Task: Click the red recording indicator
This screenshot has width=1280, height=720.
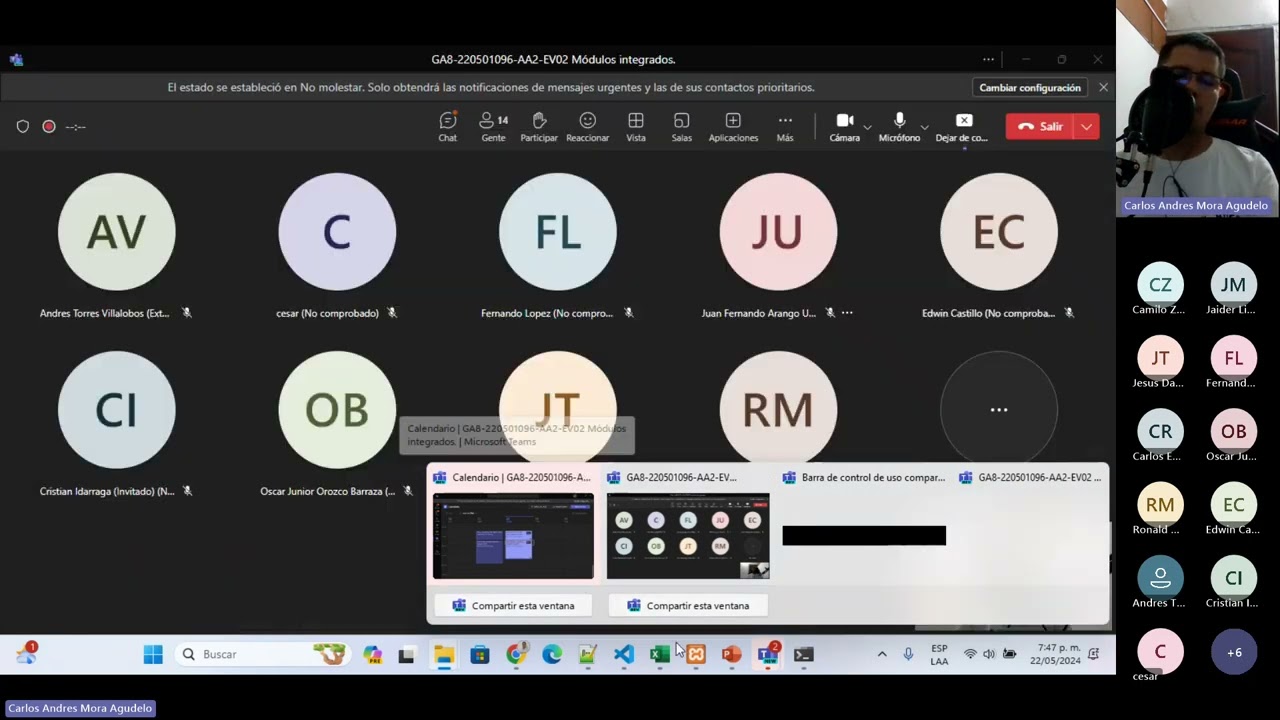Action: click(49, 127)
